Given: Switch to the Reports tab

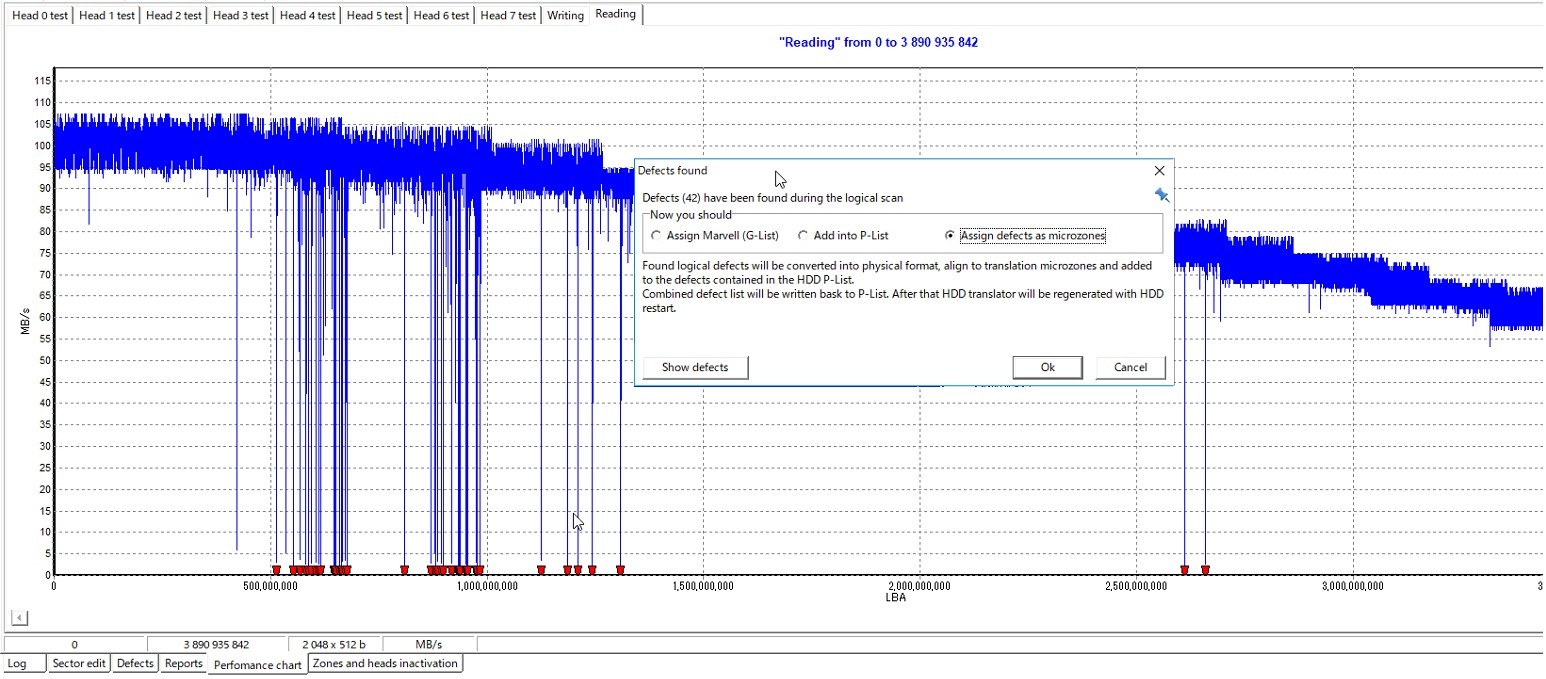Looking at the screenshot, I should pos(183,664).
